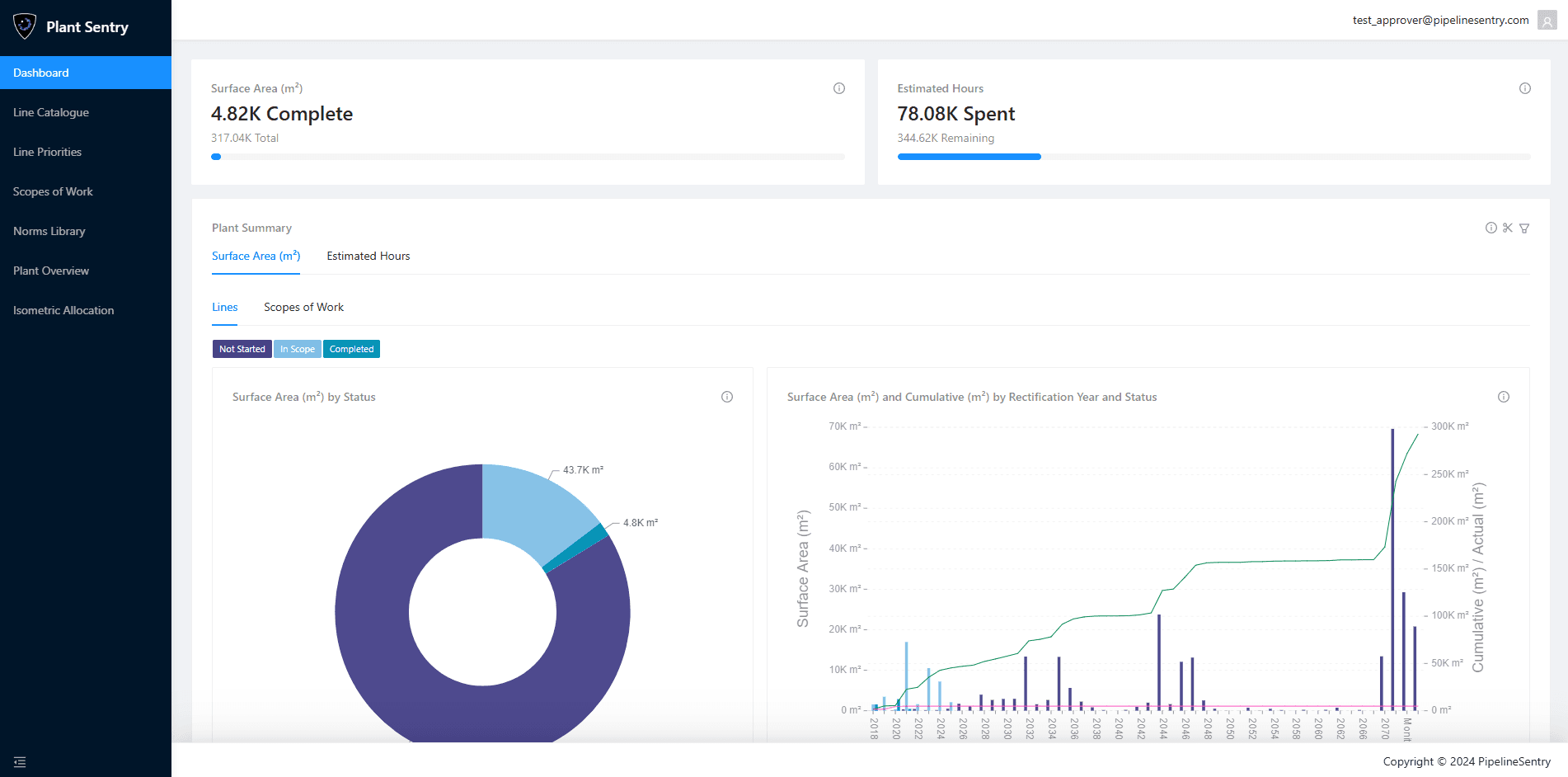The height and width of the screenshot is (777, 1568).
Task: Go to Isometric Allocation
Action: point(63,310)
